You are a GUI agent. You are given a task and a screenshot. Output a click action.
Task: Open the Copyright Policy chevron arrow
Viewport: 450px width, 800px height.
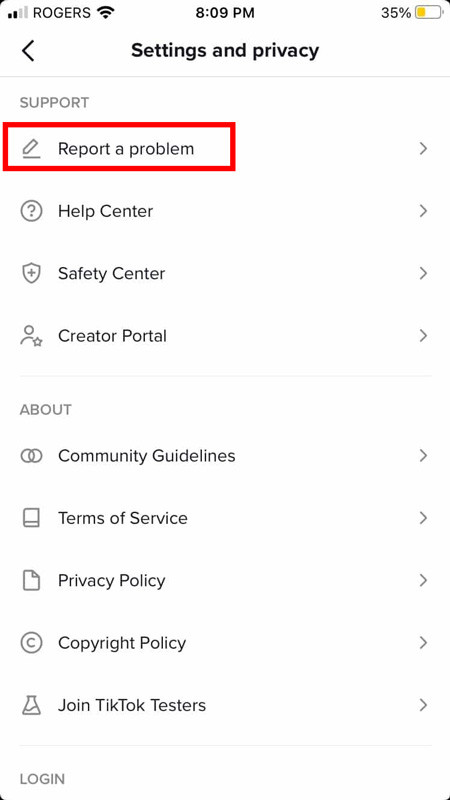[x=422, y=643]
